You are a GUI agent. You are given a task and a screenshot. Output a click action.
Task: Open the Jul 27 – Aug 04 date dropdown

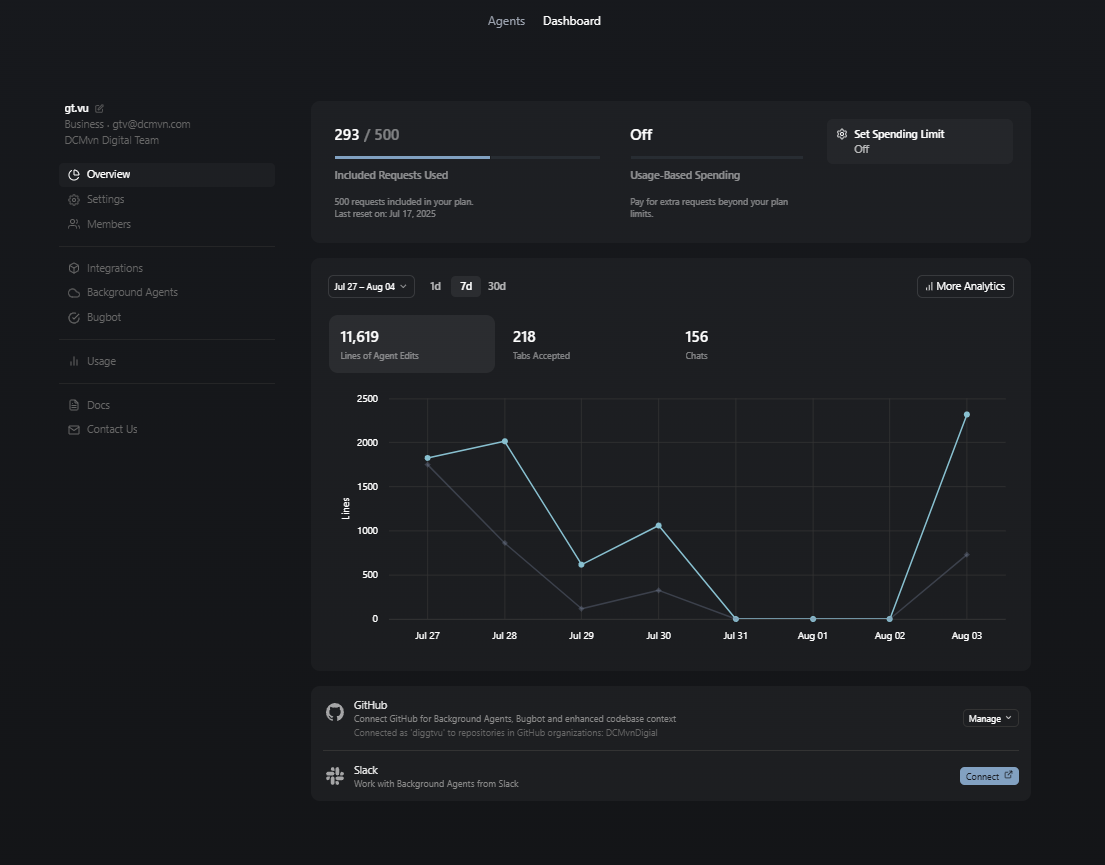coord(371,287)
